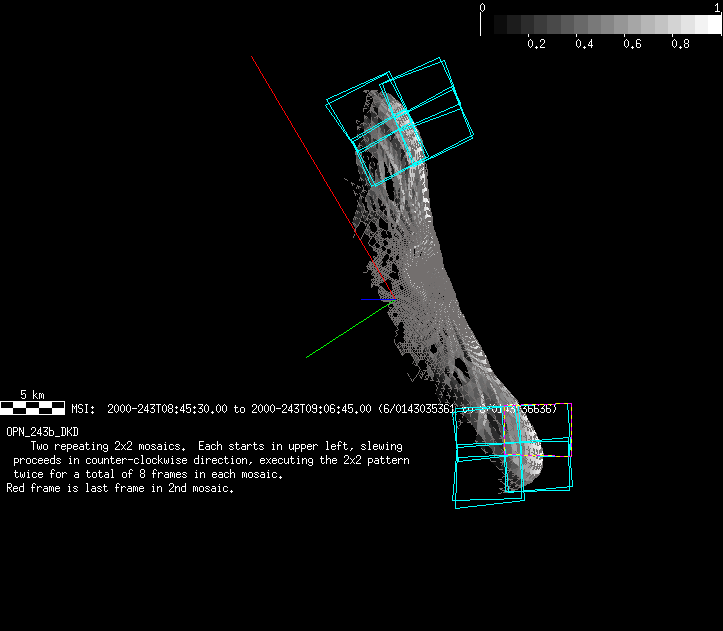Image resolution: width=723 pixels, height=631 pixels.
Task: Click the 0.8 tick label on colorbar
Action: (x=680, y=44)
